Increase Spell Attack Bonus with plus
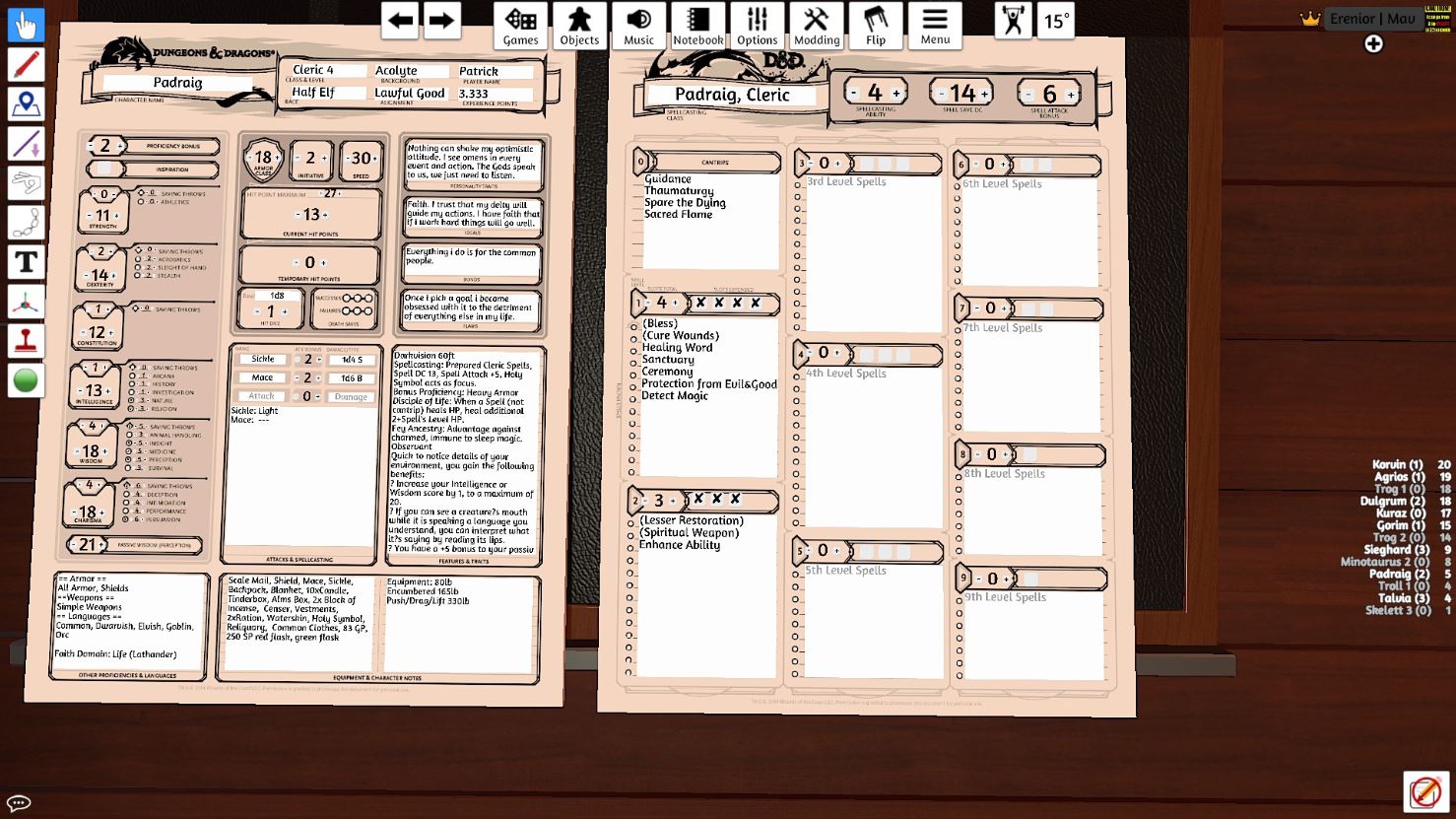 coord(1071,95)
